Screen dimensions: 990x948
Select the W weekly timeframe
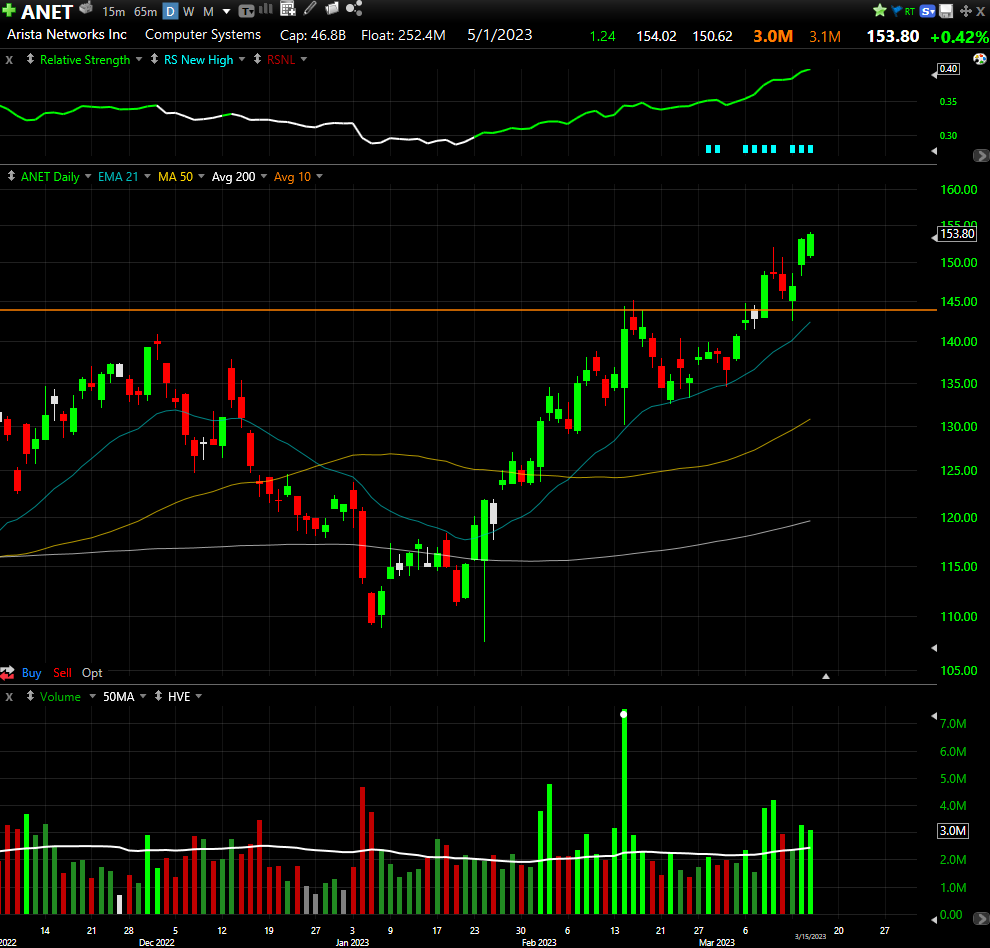(188, 11)
